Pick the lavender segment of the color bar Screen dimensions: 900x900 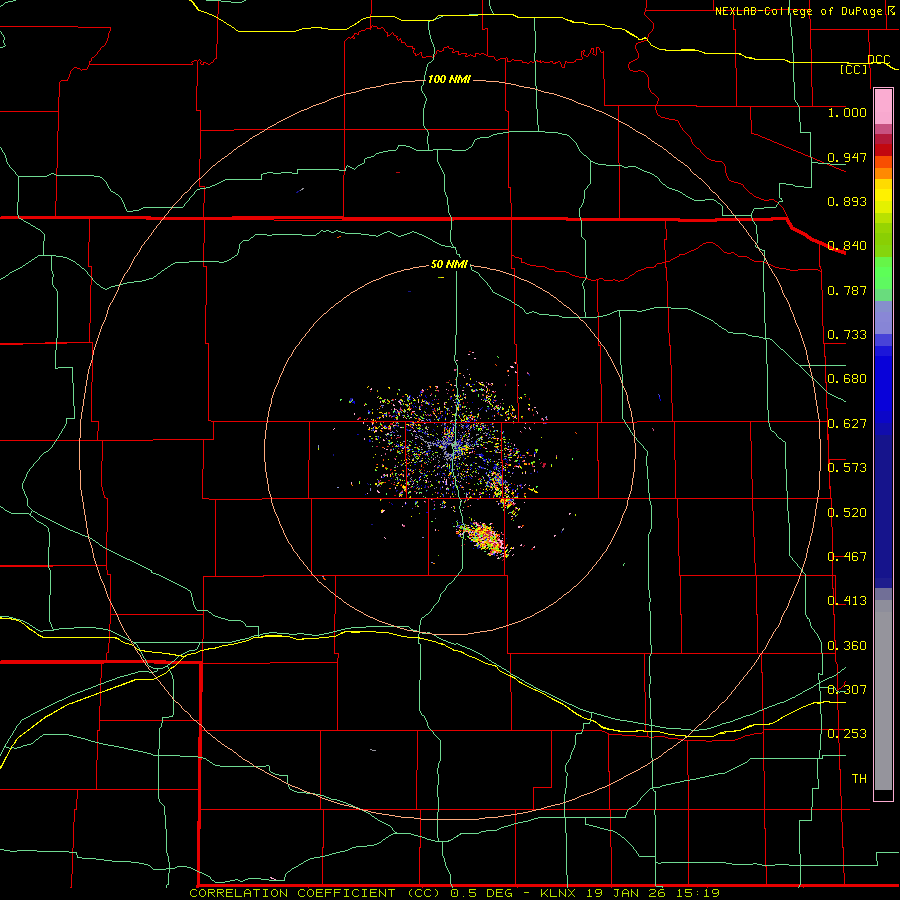[x=883, y=317]
